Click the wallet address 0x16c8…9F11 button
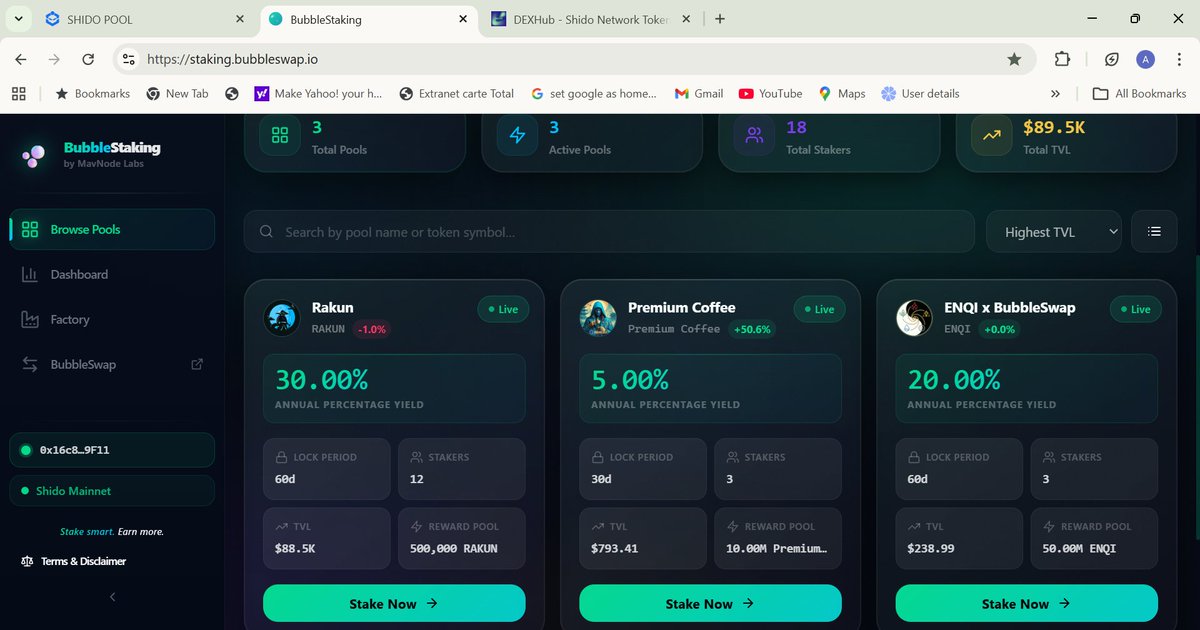1200x630 pixels. [x=112, y=450]
